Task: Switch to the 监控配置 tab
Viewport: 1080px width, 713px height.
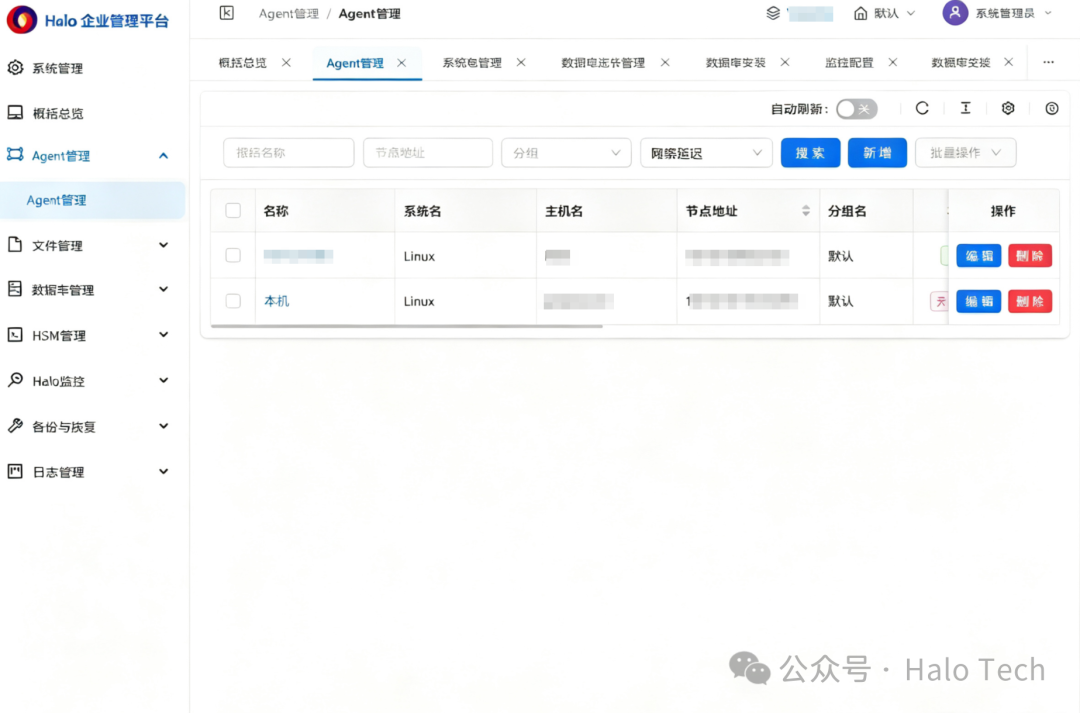Action: [849, 63]
